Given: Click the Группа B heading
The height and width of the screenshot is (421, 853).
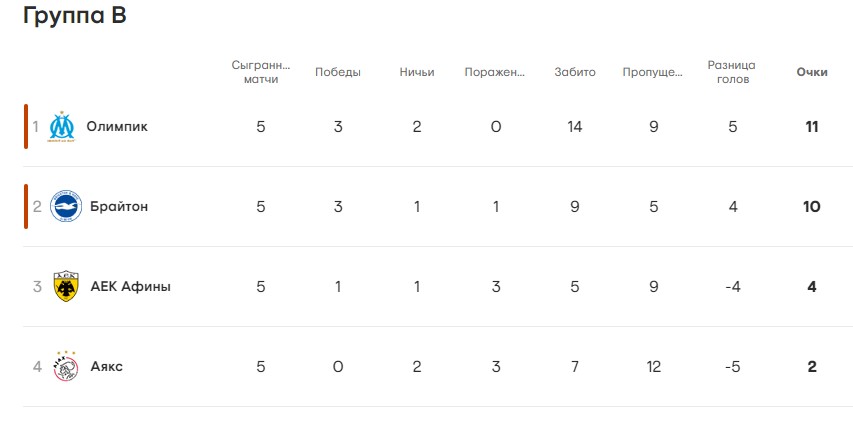Looking at the screenshot, I should coord(75,16).
